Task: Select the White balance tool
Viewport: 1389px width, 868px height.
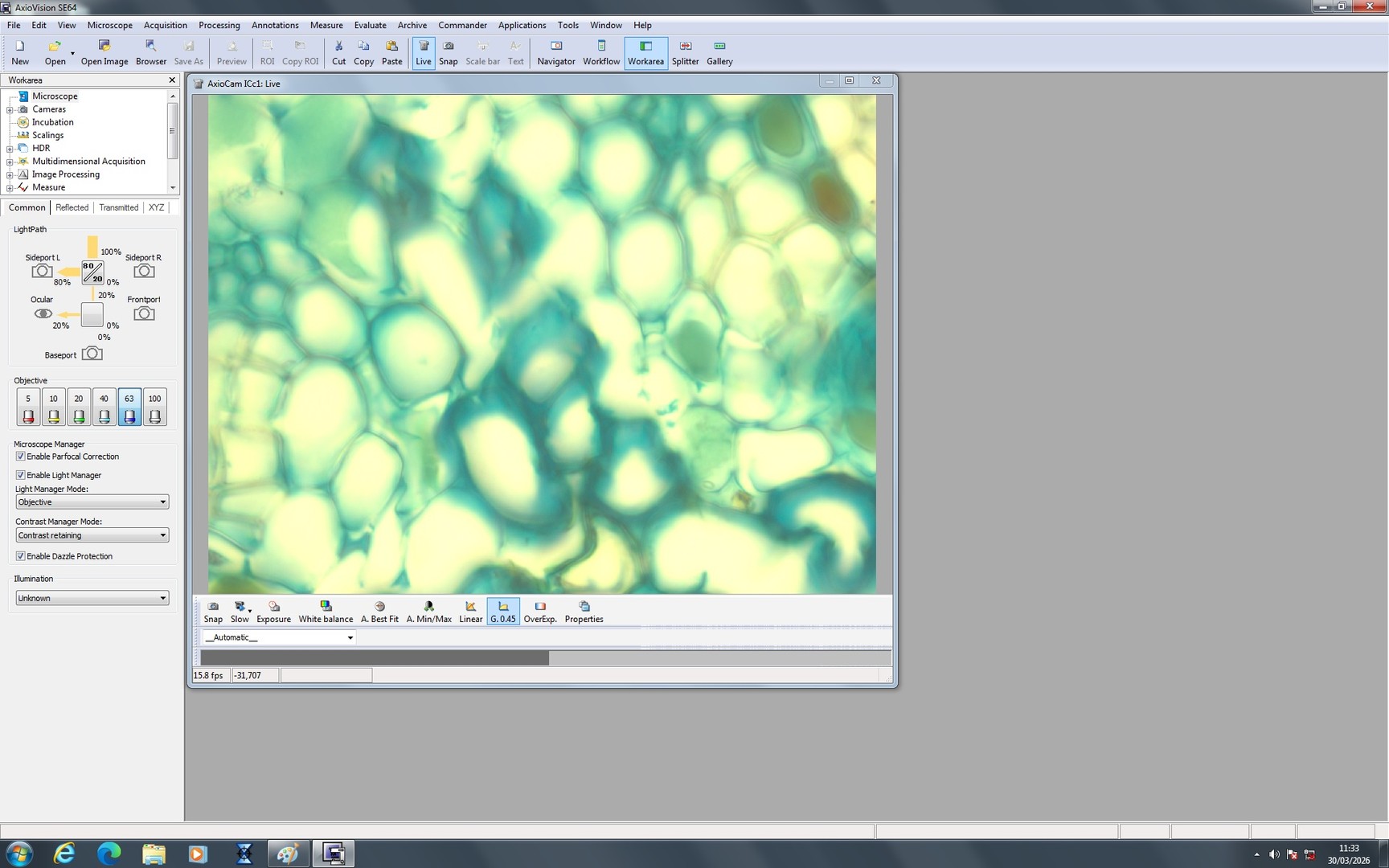Action: (326, 611)
